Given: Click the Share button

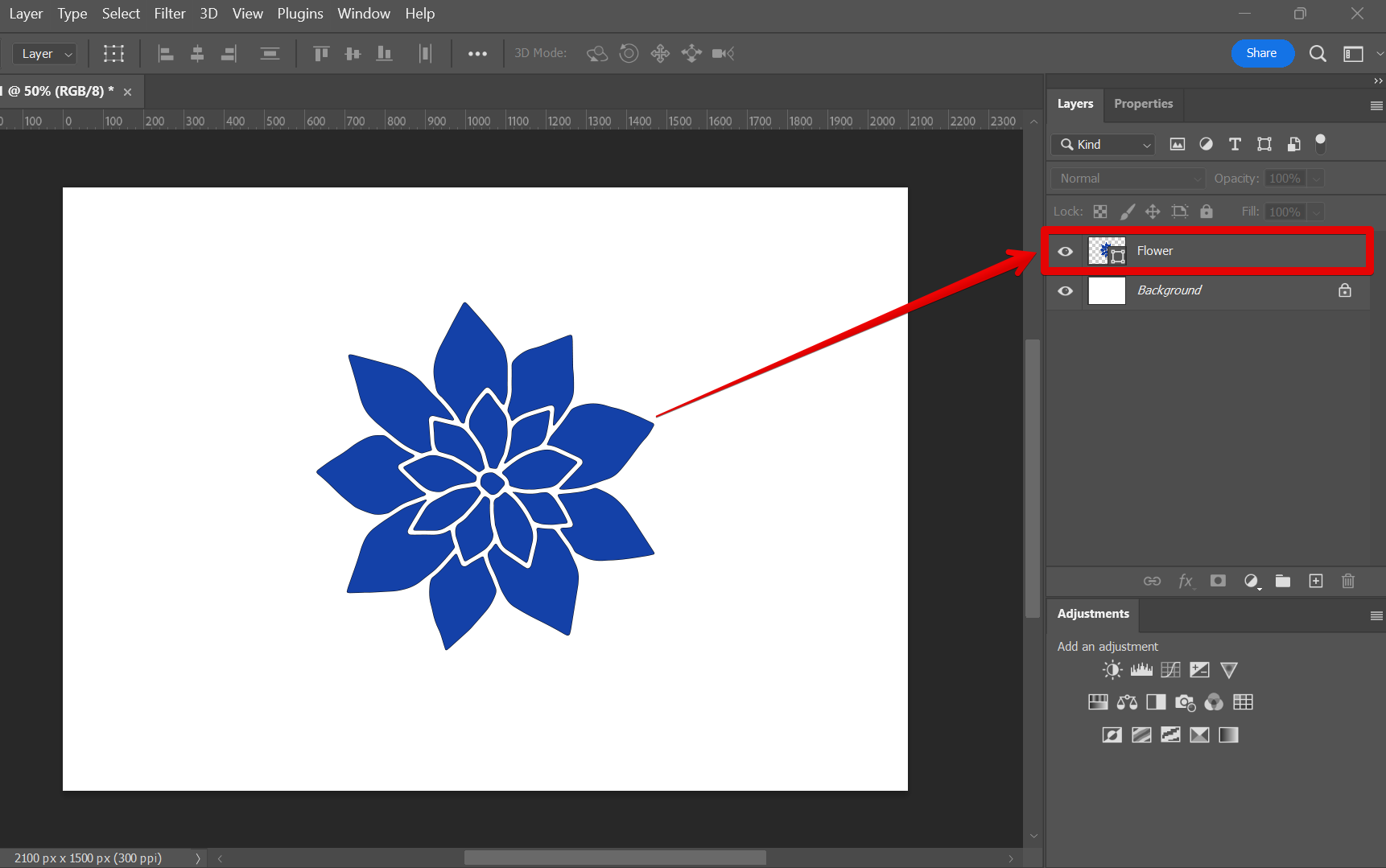Looking at the screenshot, I should [x=1261, y=53].
